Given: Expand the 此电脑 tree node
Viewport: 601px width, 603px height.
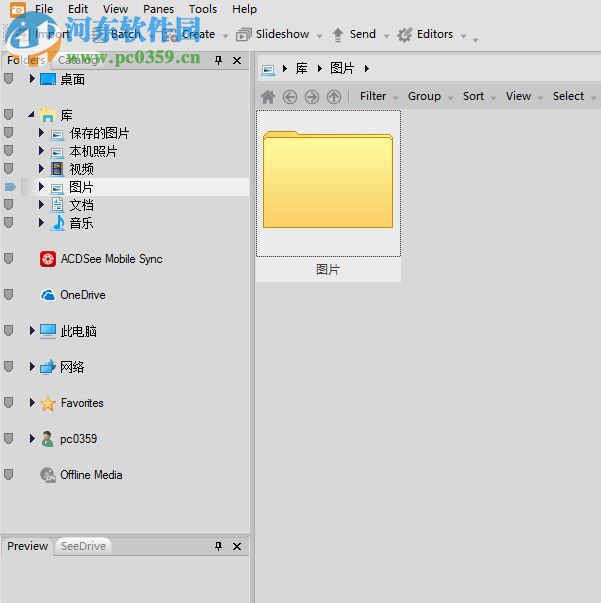Looking at the screenshot, I should tap(32, 330).
